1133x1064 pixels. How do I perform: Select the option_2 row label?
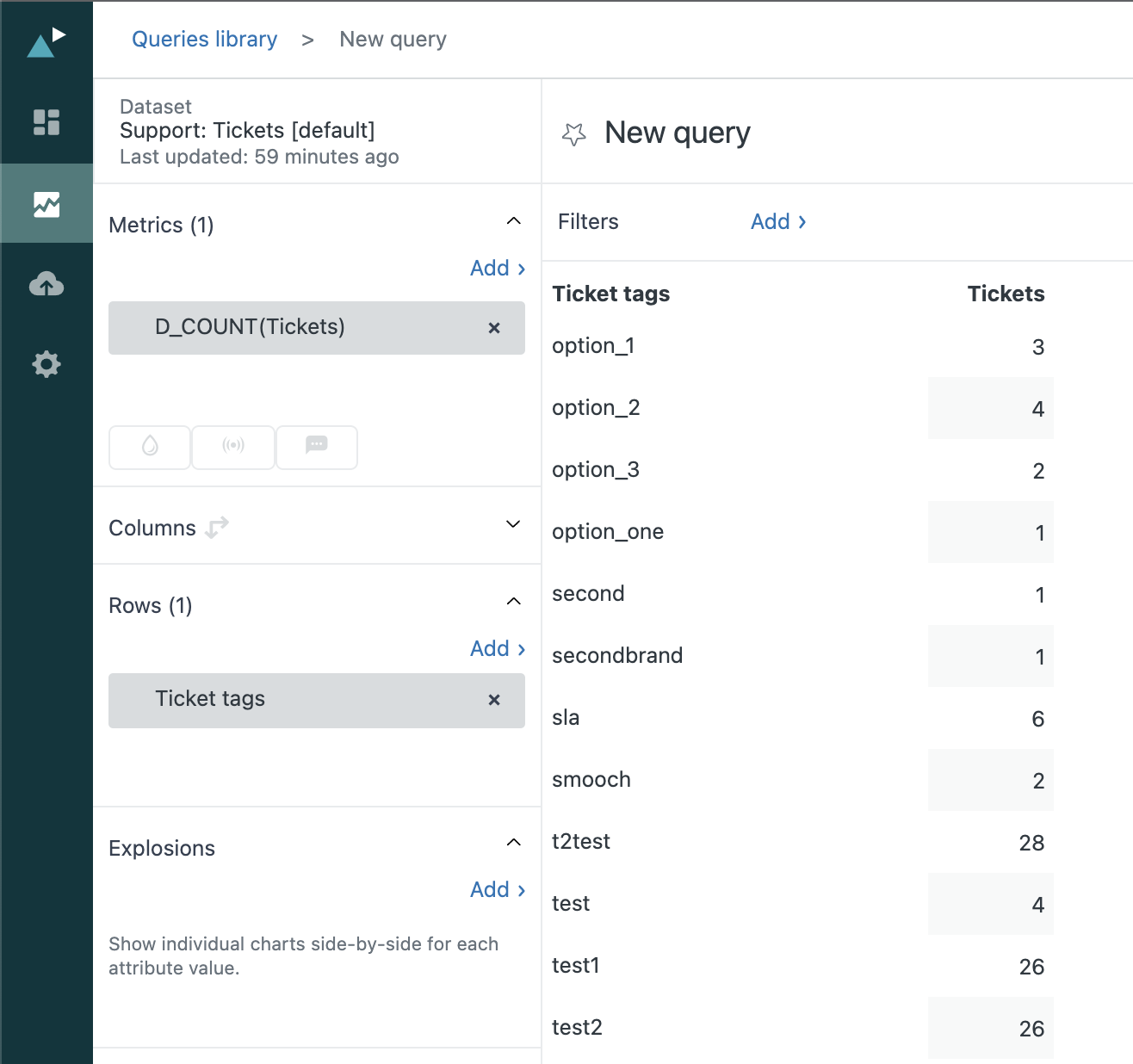coord(596,408)
